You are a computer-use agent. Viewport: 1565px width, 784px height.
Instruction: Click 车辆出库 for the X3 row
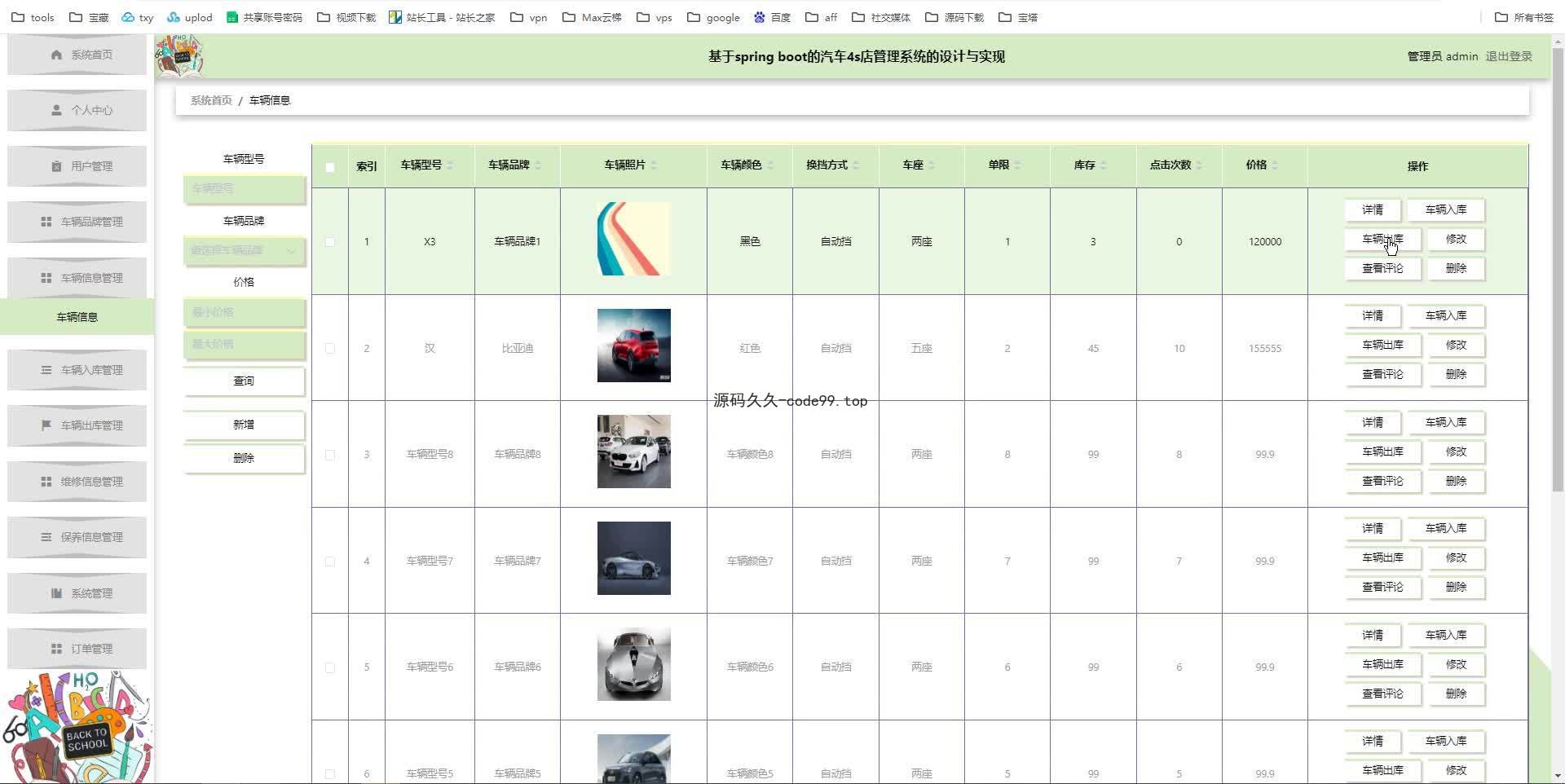coord(1382,240)
